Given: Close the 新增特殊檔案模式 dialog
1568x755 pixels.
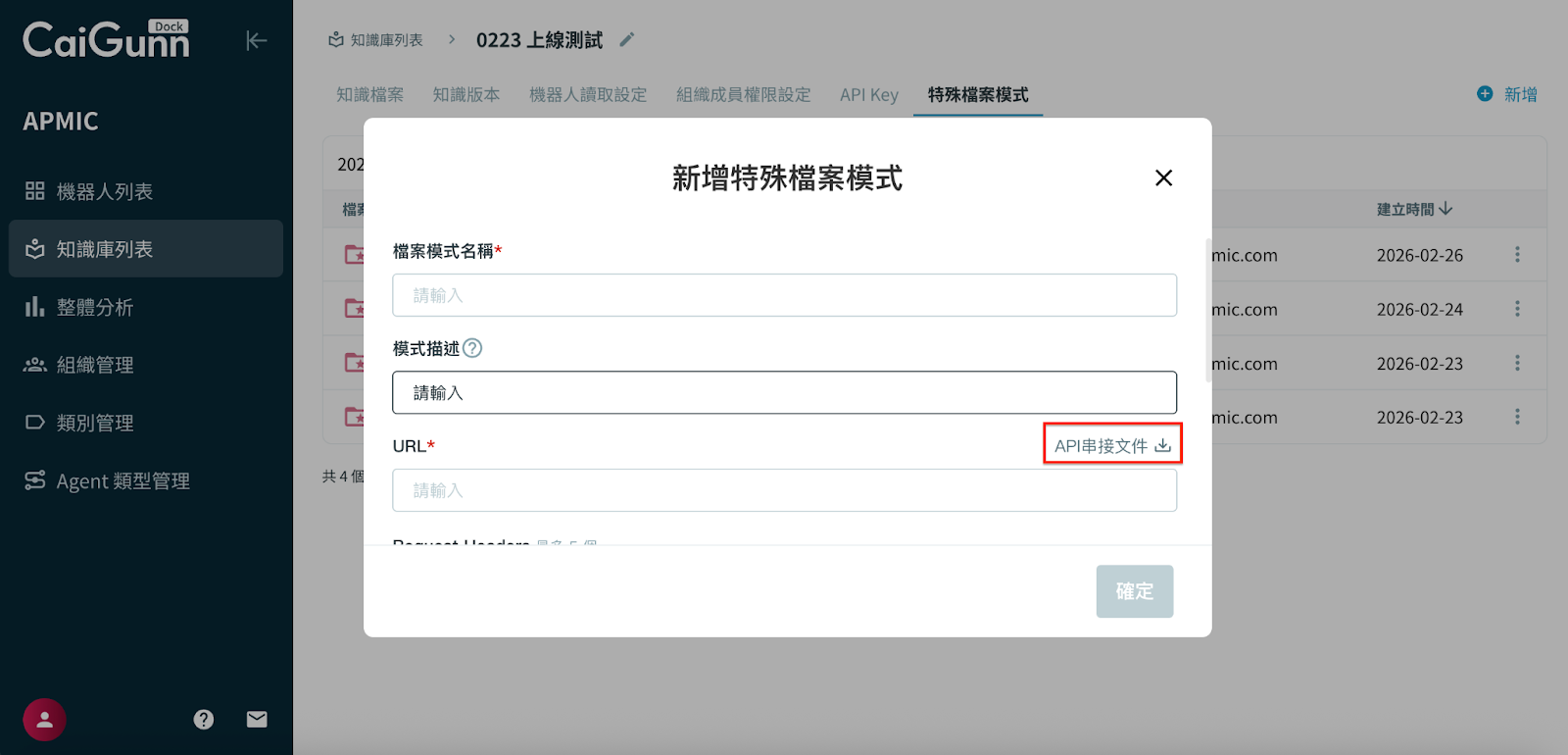Looking at the screenshot, I should (1163, 177).
